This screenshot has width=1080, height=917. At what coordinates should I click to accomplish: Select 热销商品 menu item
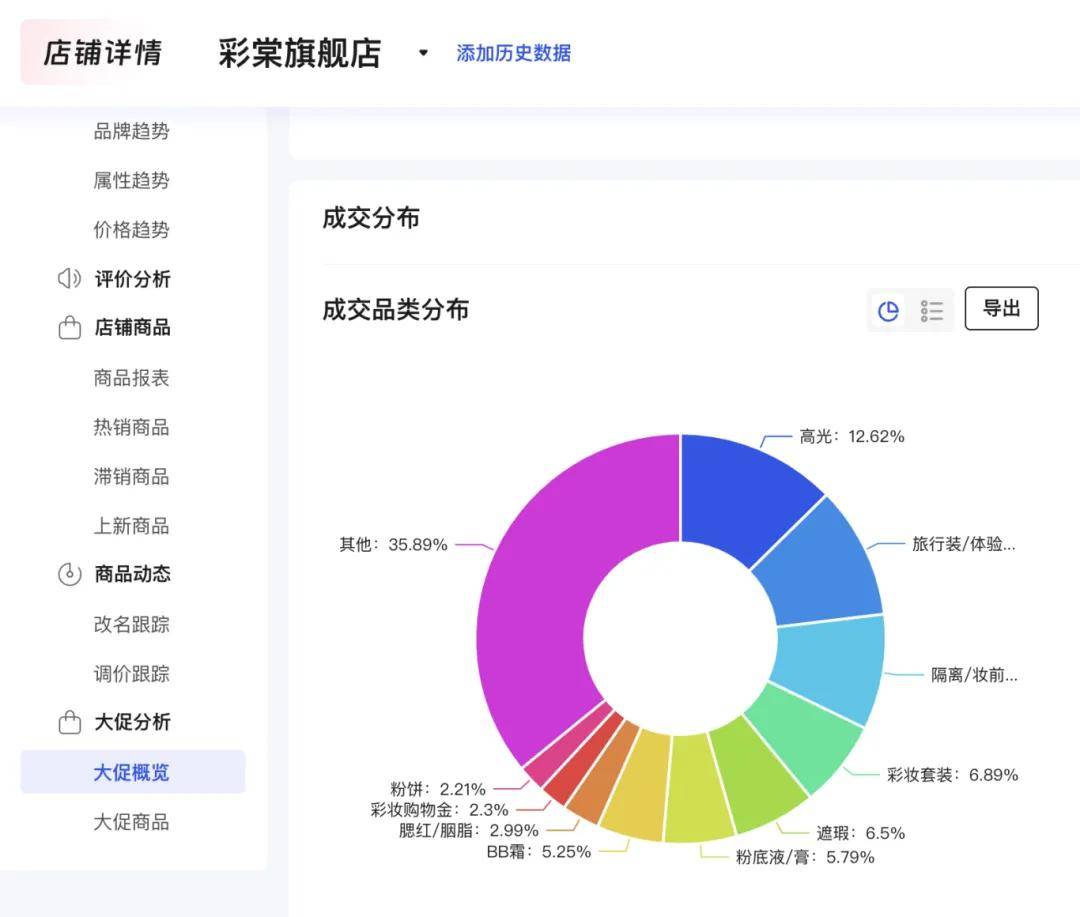131,427
